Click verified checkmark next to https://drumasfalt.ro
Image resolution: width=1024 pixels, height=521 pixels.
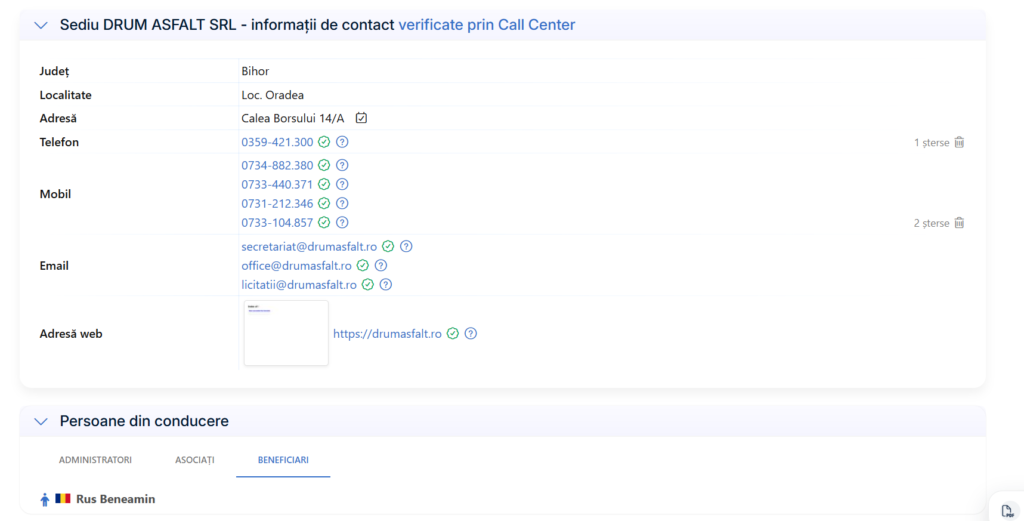(x=453, y=334)
